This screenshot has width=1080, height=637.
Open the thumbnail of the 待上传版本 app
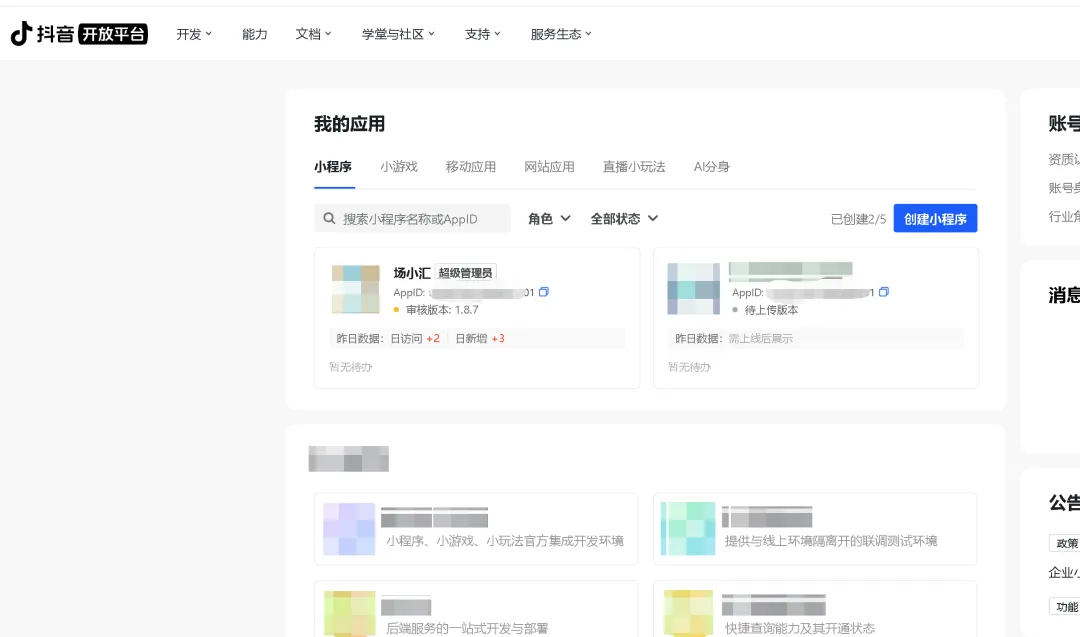coord(694,289)
